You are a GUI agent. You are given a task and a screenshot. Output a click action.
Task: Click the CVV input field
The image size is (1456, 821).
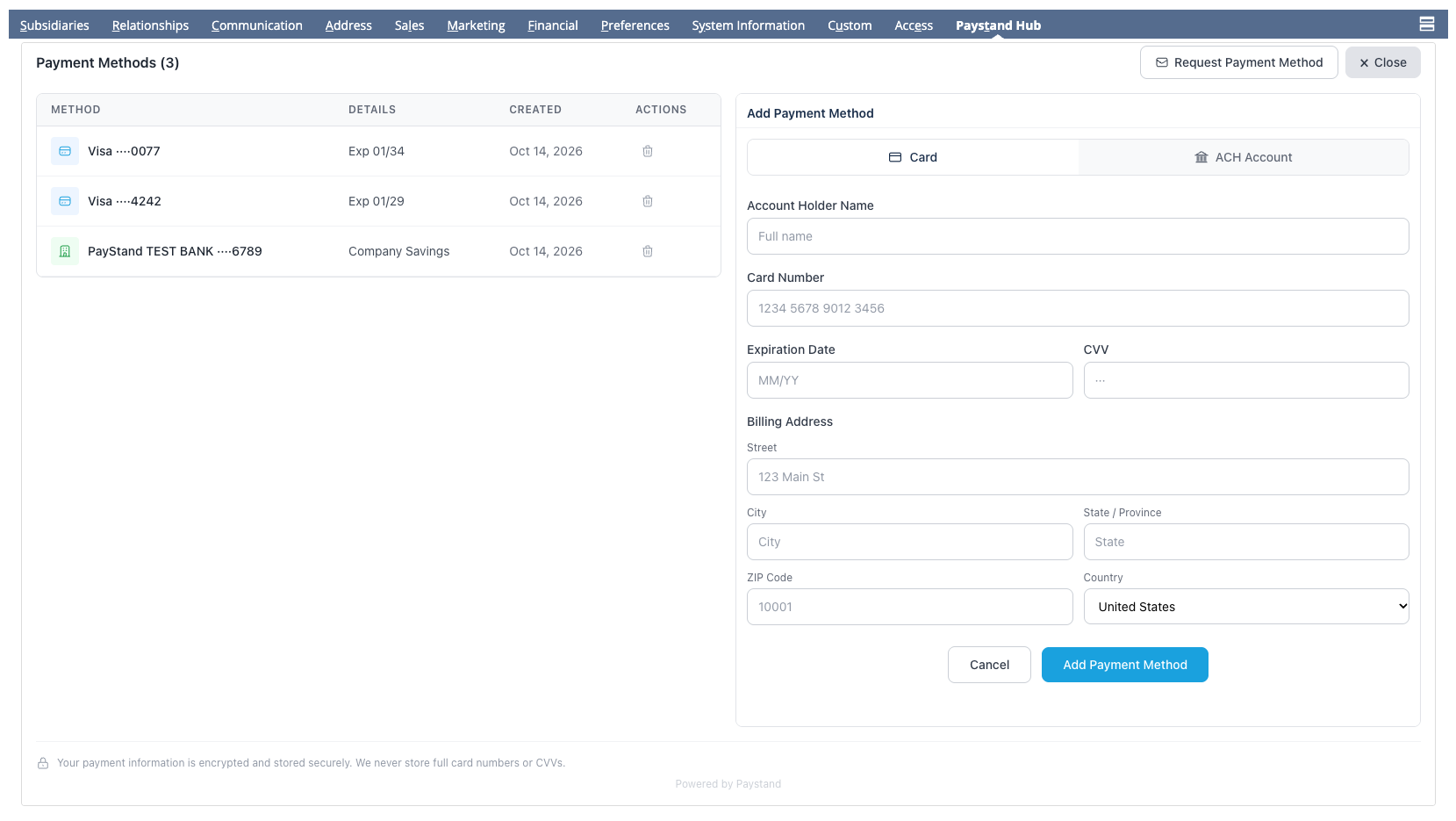1246,380
